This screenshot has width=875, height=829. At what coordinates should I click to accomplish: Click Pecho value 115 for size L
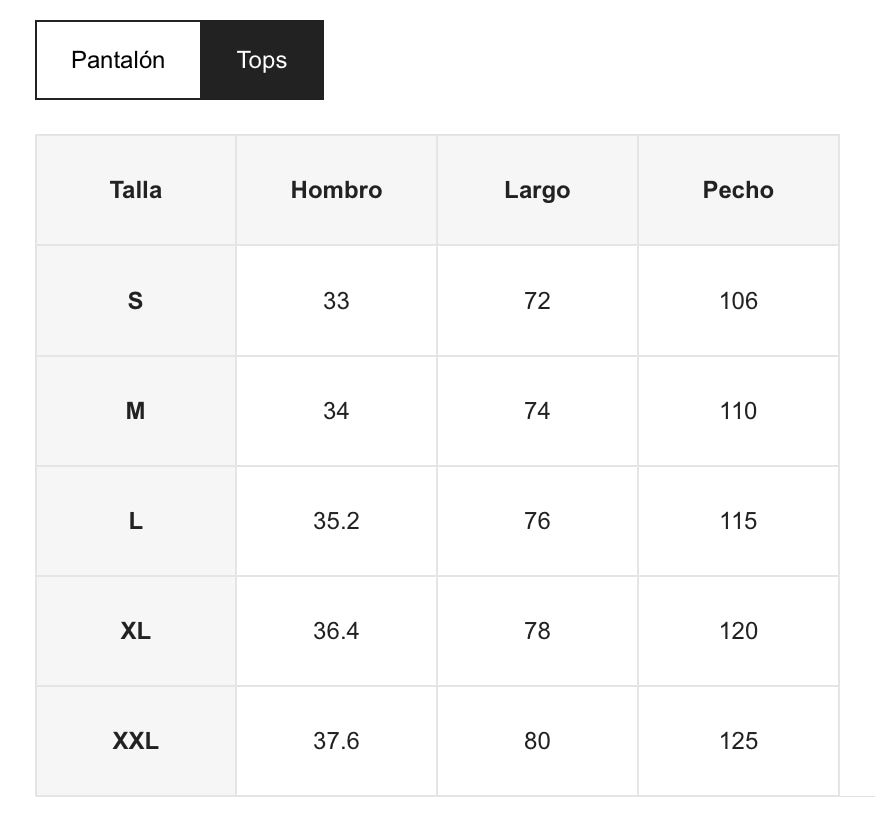click(x=738, y=521)
